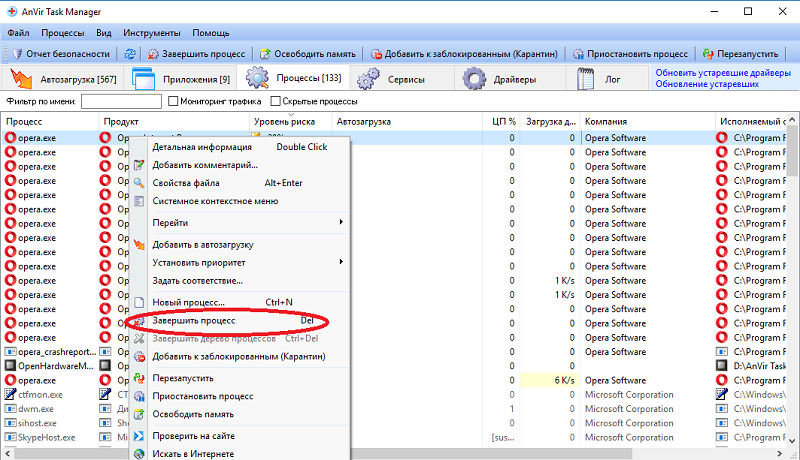Click Приостановить процесс in the toolbar
The width and height of the screenshot is (800, 460).
coord(631,54)
